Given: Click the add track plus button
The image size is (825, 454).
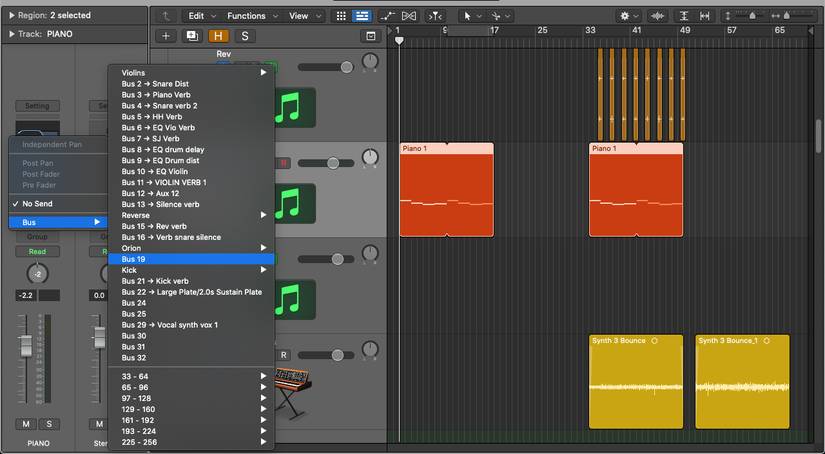Looking at the screenshot, I should 166,36.
